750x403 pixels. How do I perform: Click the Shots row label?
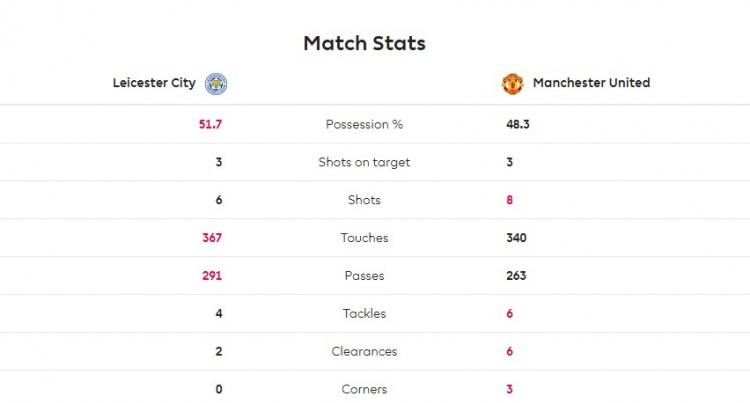pyautogui.click(x=364, y=200)
